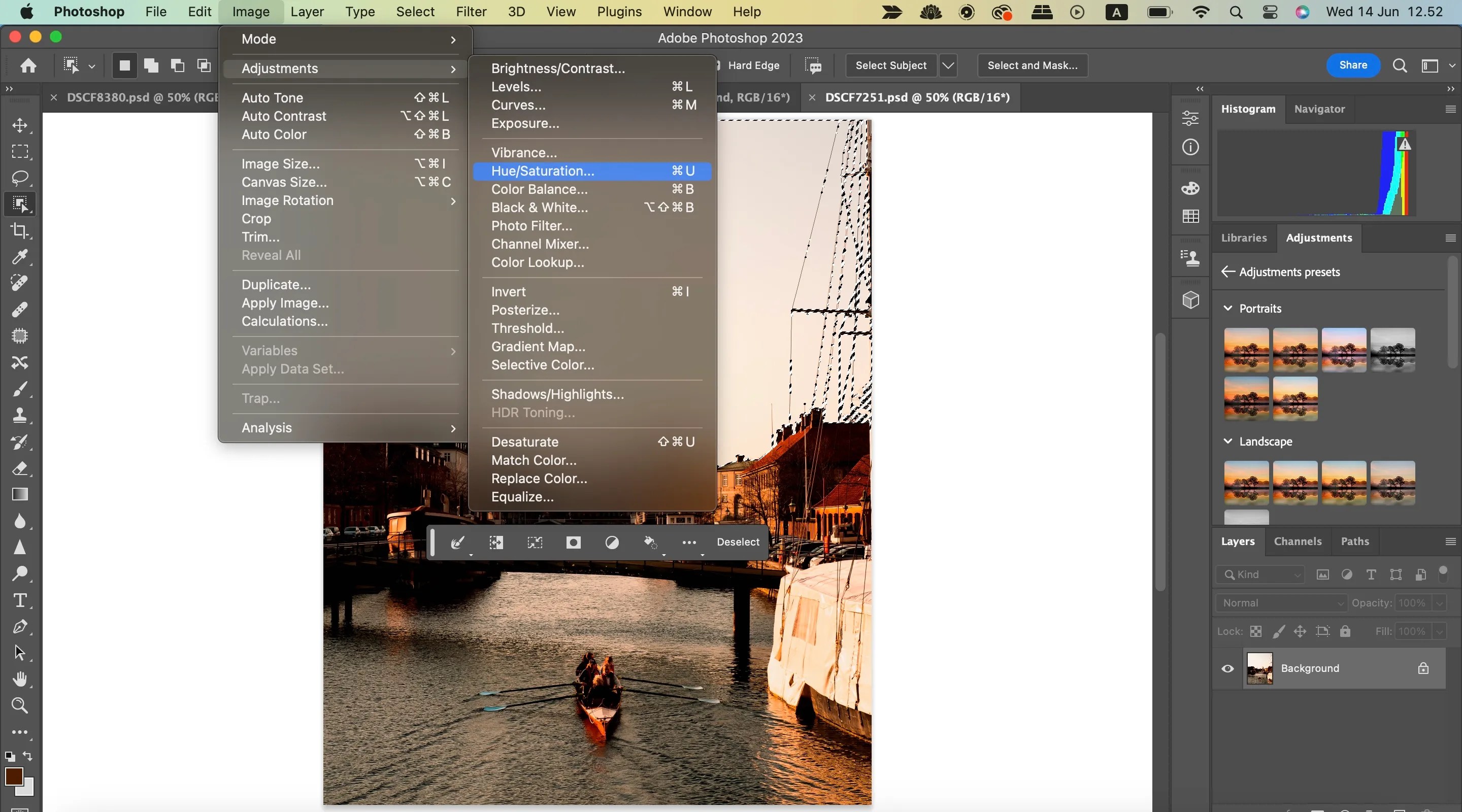
Task: Toggle pixel layer filter in Layers panel
Action: [x=1322, y=575]
